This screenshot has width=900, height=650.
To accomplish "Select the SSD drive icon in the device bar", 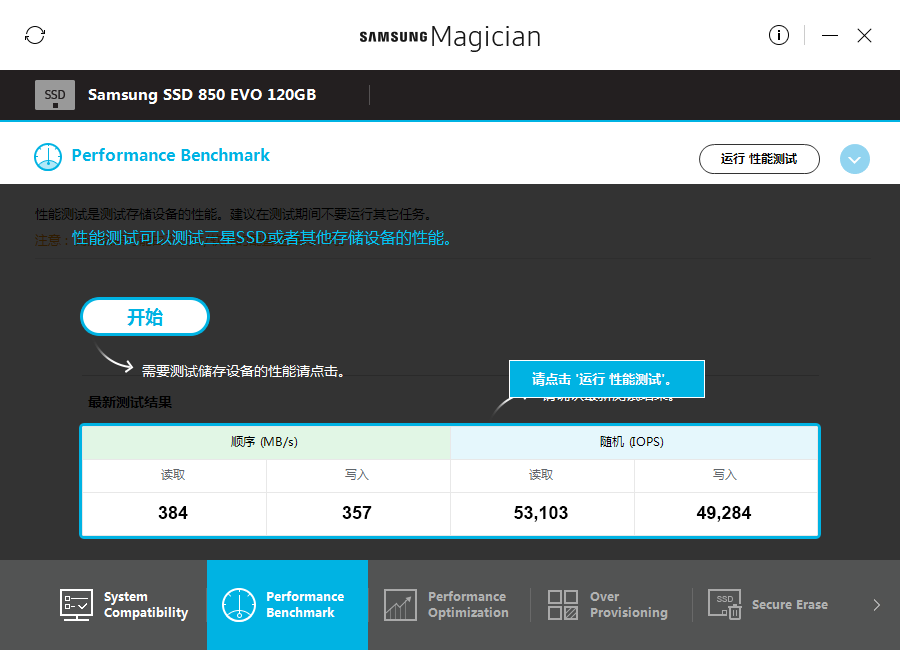I will tap(55, 95).
